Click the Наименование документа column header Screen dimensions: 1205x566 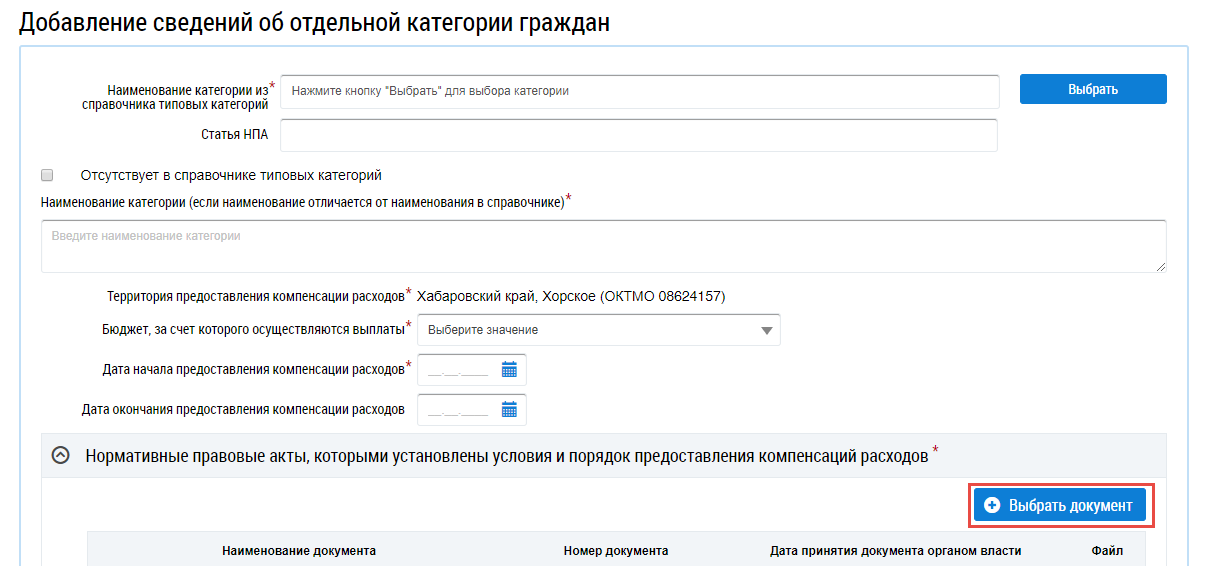tap(299, 551)
